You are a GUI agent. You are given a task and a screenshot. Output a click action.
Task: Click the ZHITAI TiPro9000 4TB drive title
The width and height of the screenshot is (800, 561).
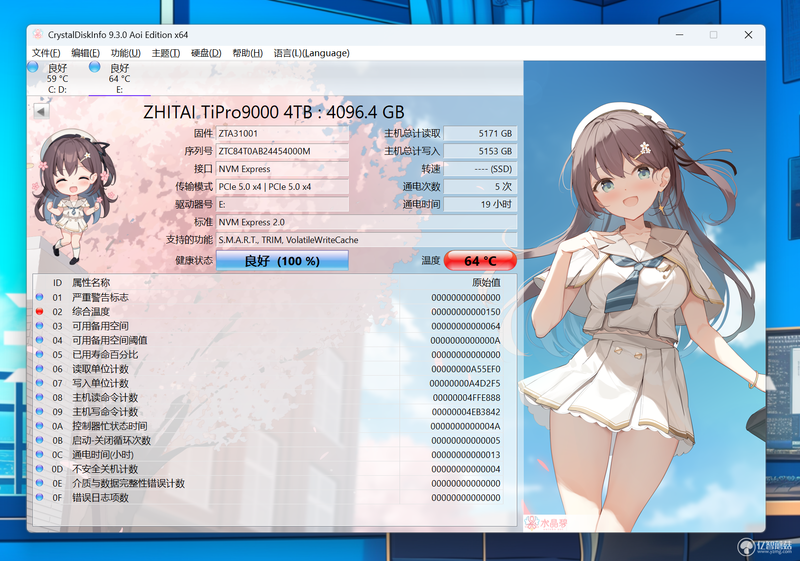click(x=273, y=112)
